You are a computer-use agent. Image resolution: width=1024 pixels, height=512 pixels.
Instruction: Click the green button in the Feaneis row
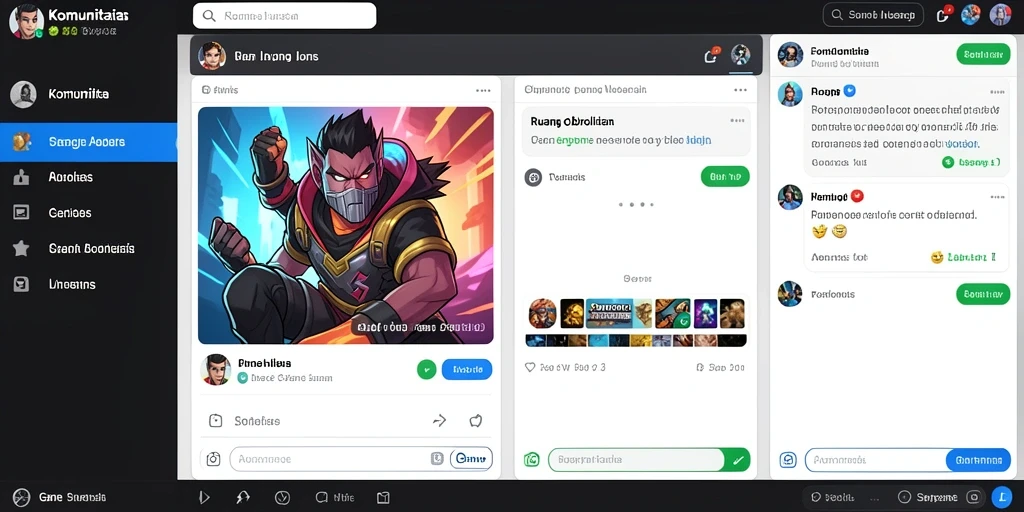[x=725, y=176]
